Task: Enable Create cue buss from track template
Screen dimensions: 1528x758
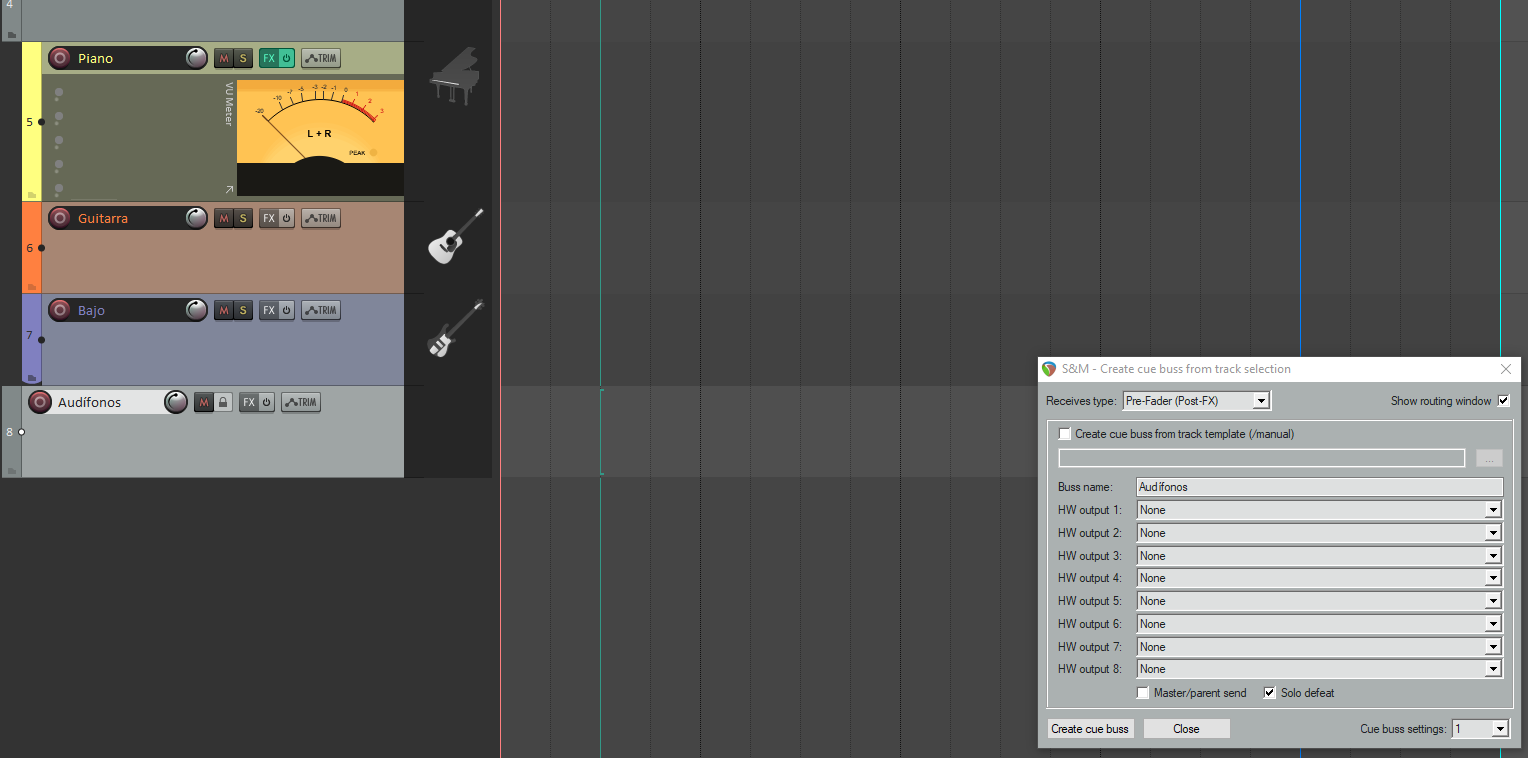Action: tap(1065, 434)
